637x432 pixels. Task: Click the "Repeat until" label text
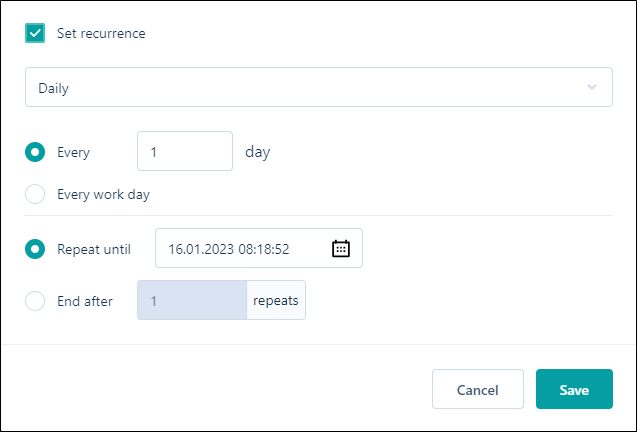click(94, 249)
